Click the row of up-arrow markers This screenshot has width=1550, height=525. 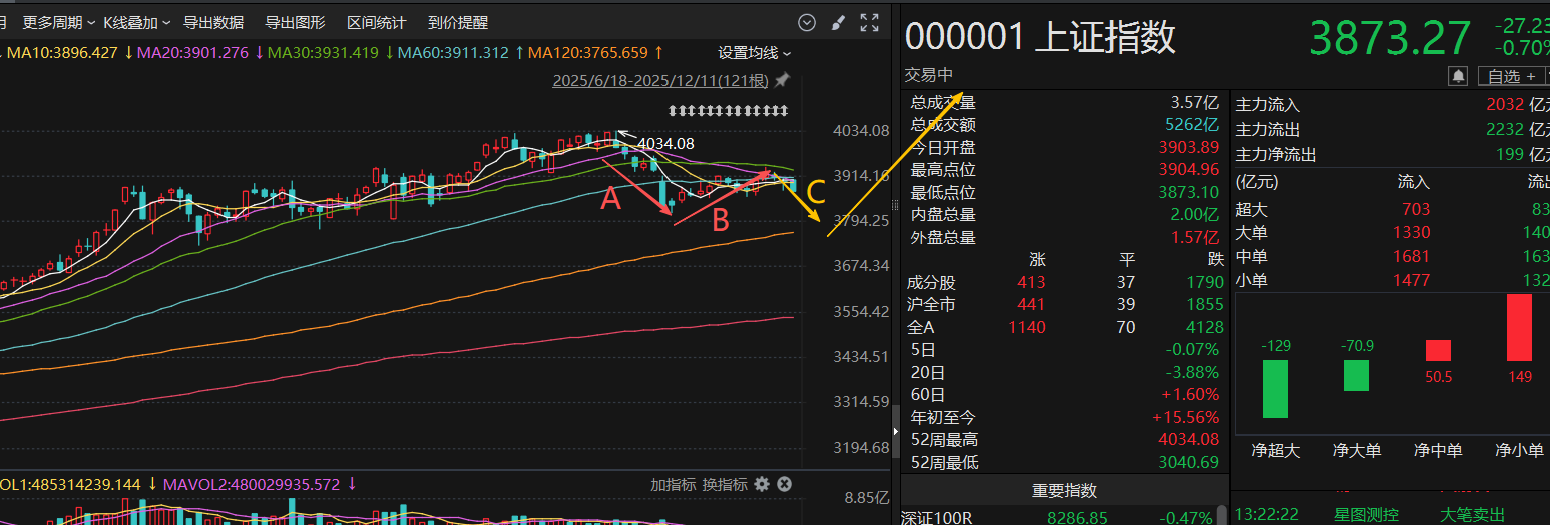click(x=728, y=109)
